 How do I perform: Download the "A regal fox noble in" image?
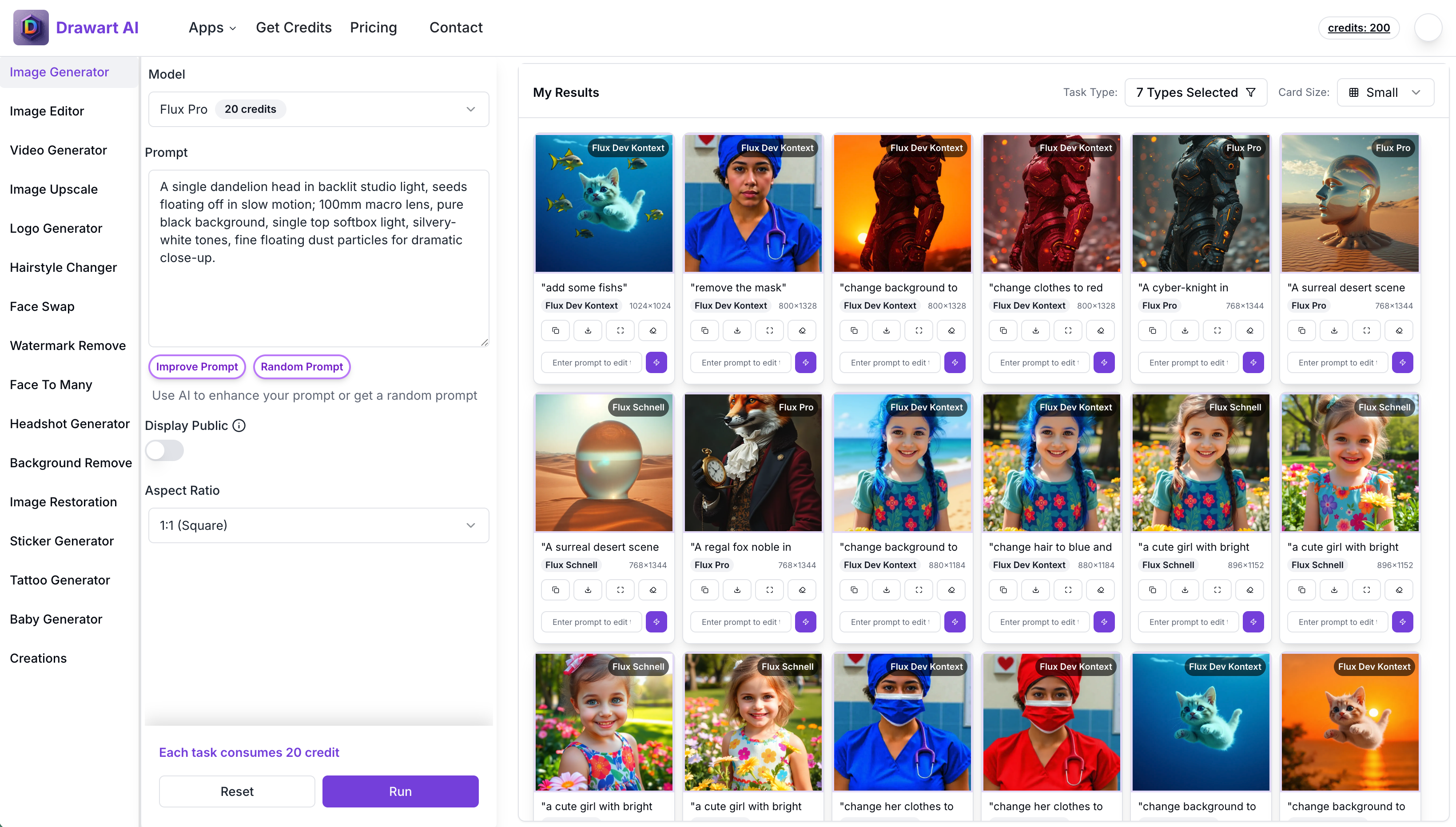(x=737, y=590)
